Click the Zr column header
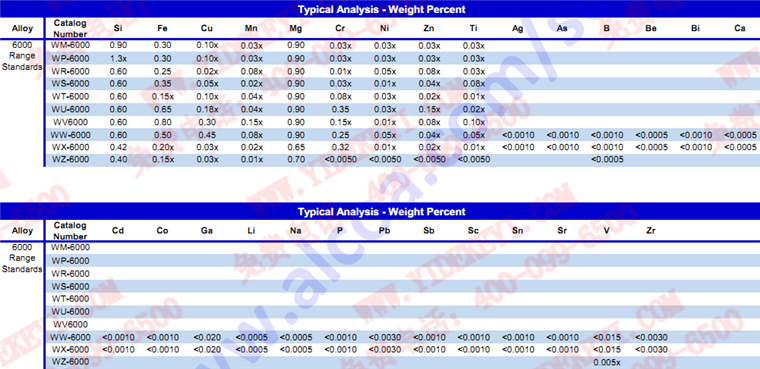 651,231
